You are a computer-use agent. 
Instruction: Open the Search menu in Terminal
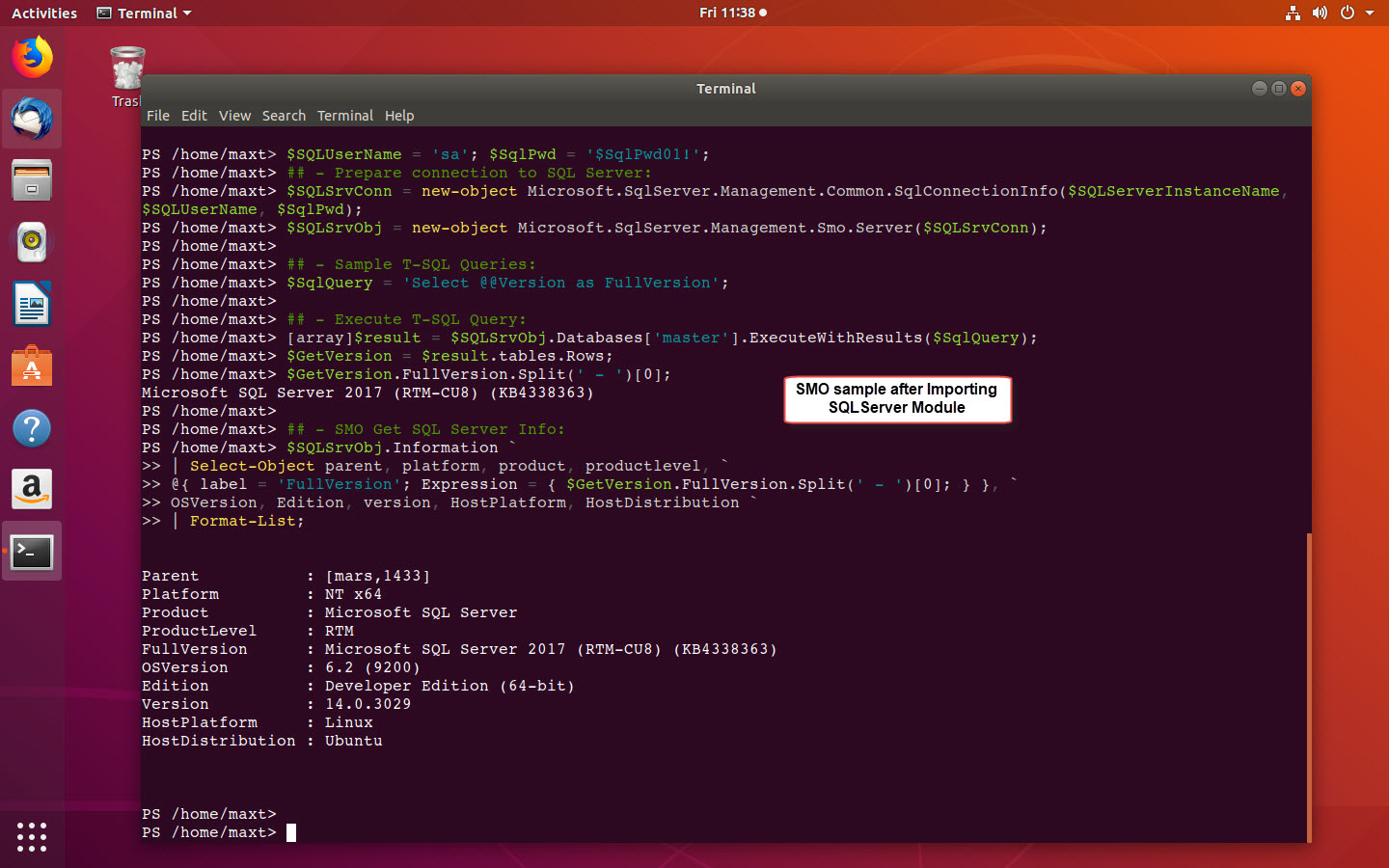(x=284, y=116)
